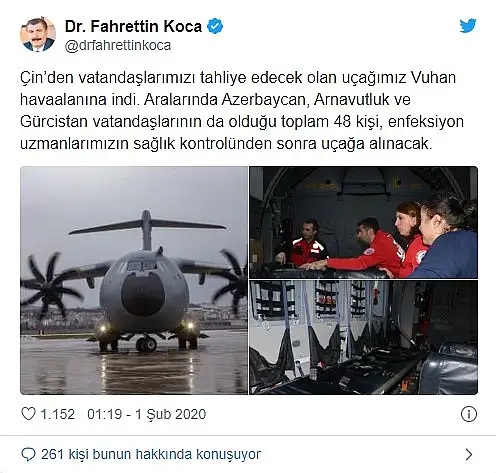
Task: Expand the conversation with the right chevron arrow
Action: pos(468,454)
